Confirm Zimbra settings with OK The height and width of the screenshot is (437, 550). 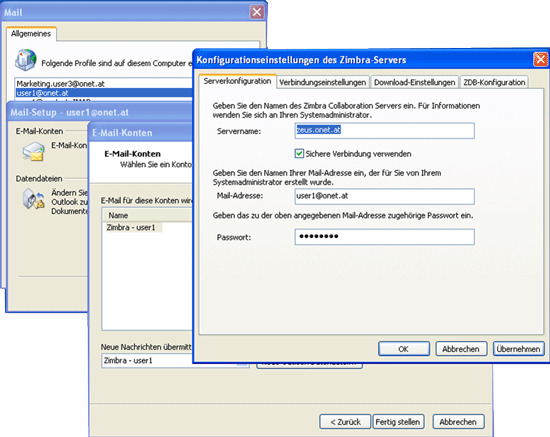coord(404,349)
